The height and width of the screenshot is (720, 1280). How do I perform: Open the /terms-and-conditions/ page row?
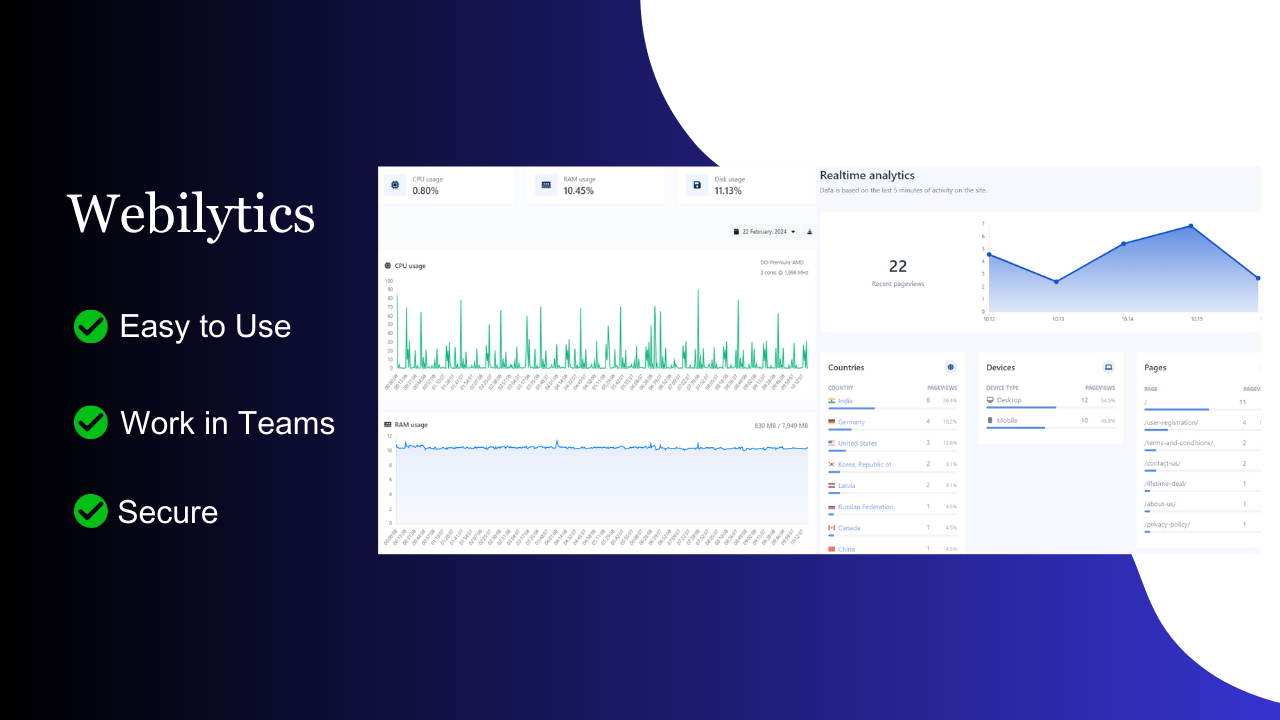coord(1202,443)
